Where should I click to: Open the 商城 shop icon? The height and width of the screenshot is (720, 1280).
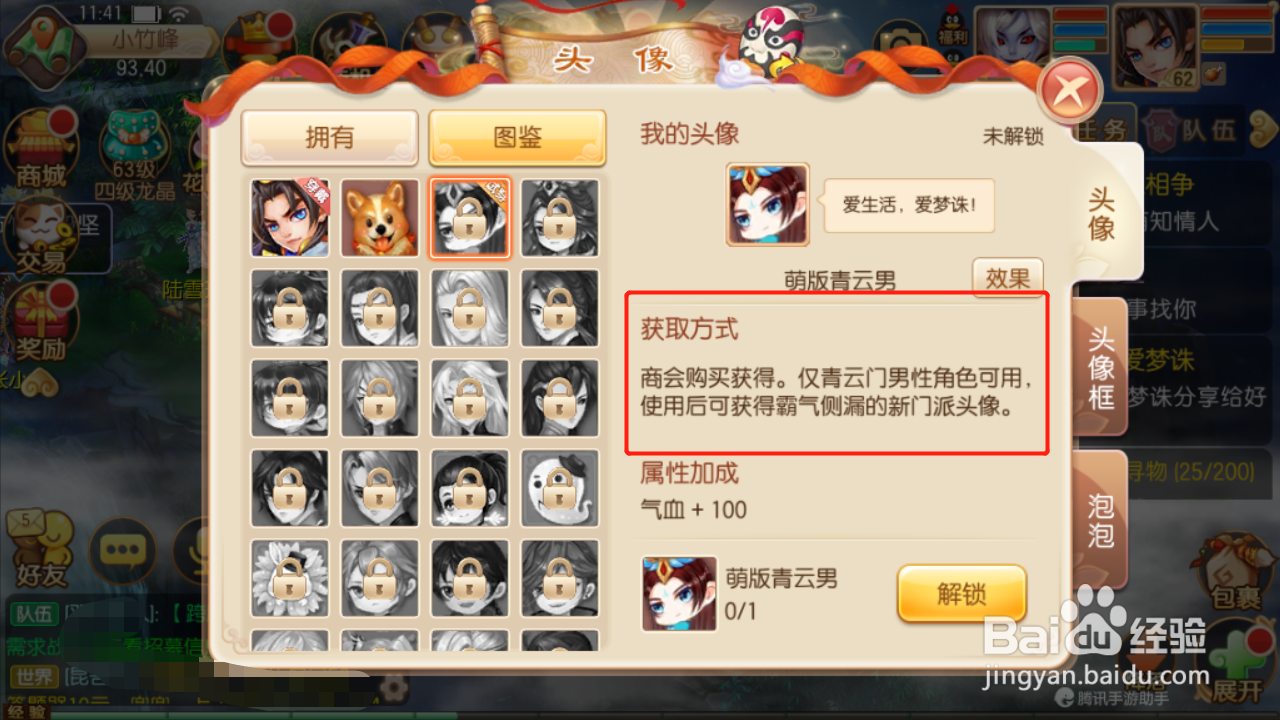click(x=40, y=150)
